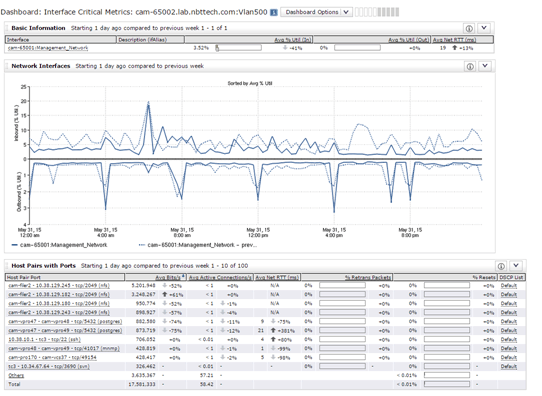Open info for Basic Information panel
This screenshot has height=396, width=542.
(x=469, y=28)
